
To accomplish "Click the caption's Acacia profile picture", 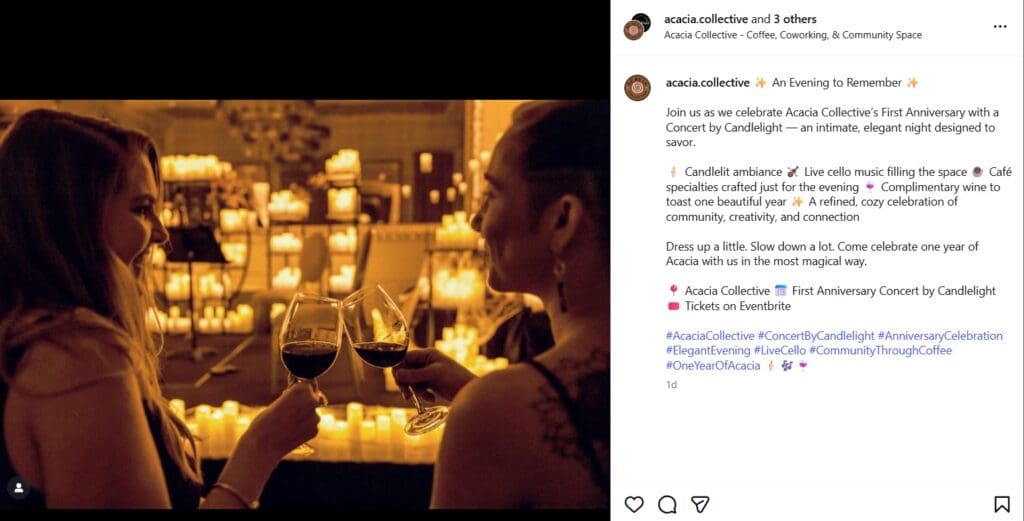I will tap(637, 88).
